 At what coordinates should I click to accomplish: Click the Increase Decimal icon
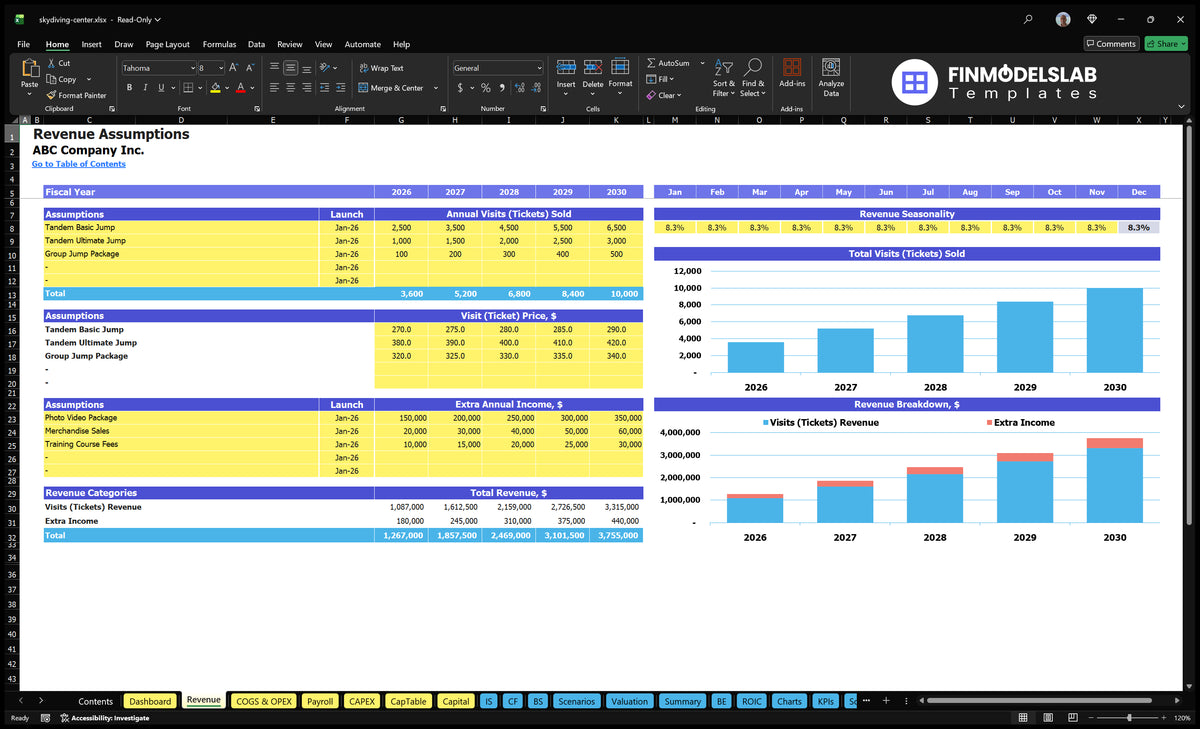[x=519, y=88]
